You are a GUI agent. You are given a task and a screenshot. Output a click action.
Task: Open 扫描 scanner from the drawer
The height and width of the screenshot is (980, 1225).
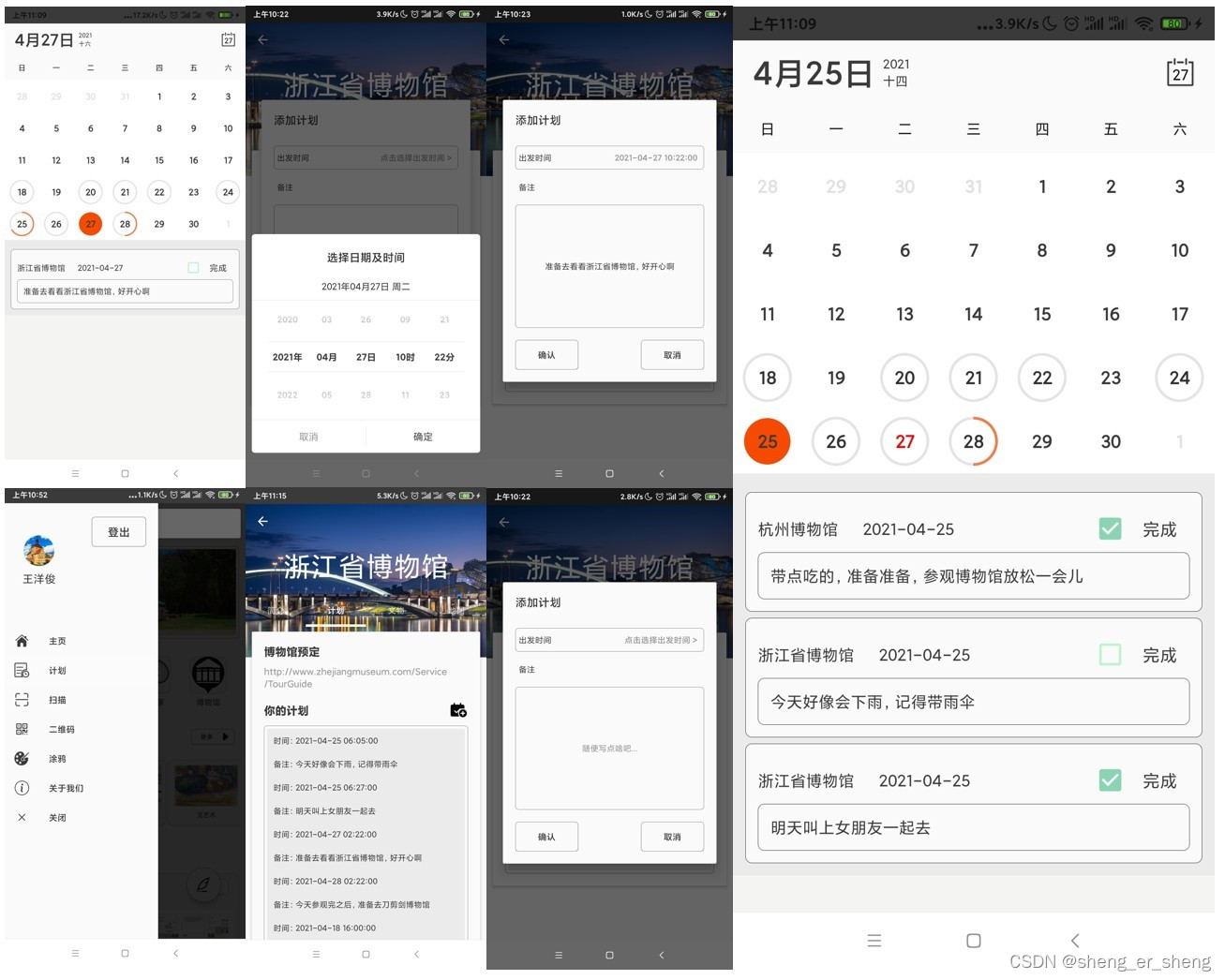(x=57, y=700)
